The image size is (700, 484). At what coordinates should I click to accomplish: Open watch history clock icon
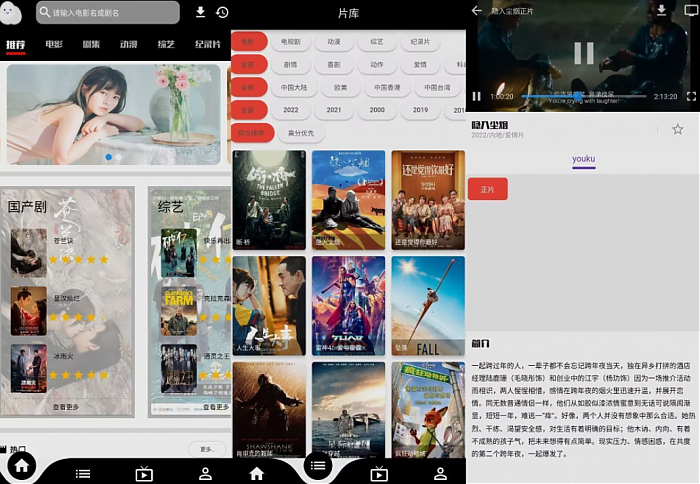click(221, 12)
